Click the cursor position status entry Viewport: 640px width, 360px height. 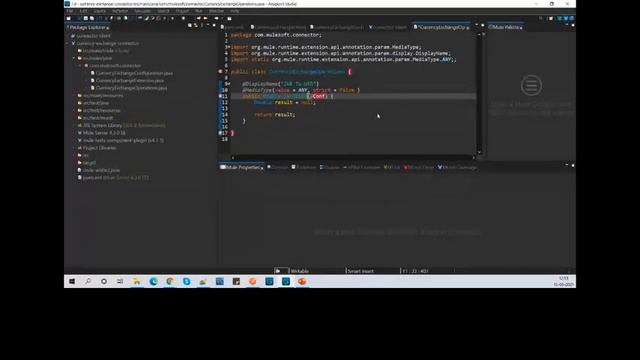tap(415, 271)
